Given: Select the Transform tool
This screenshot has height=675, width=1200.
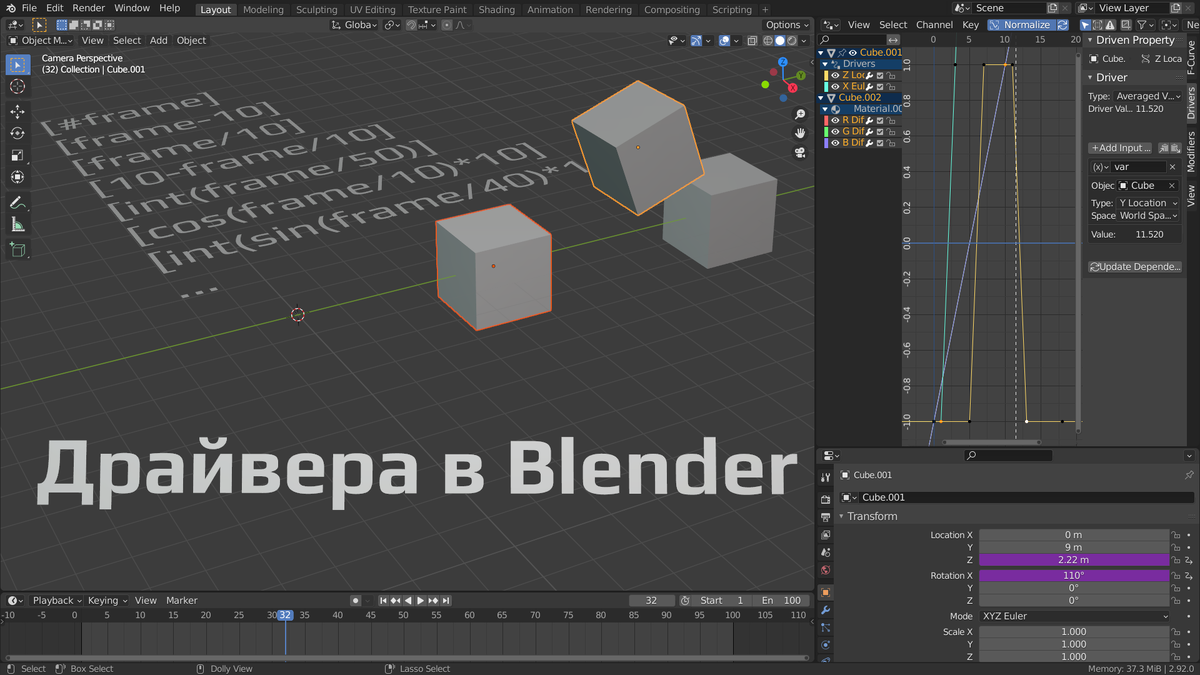Looking at the screenshot, I should pos(17,177).
